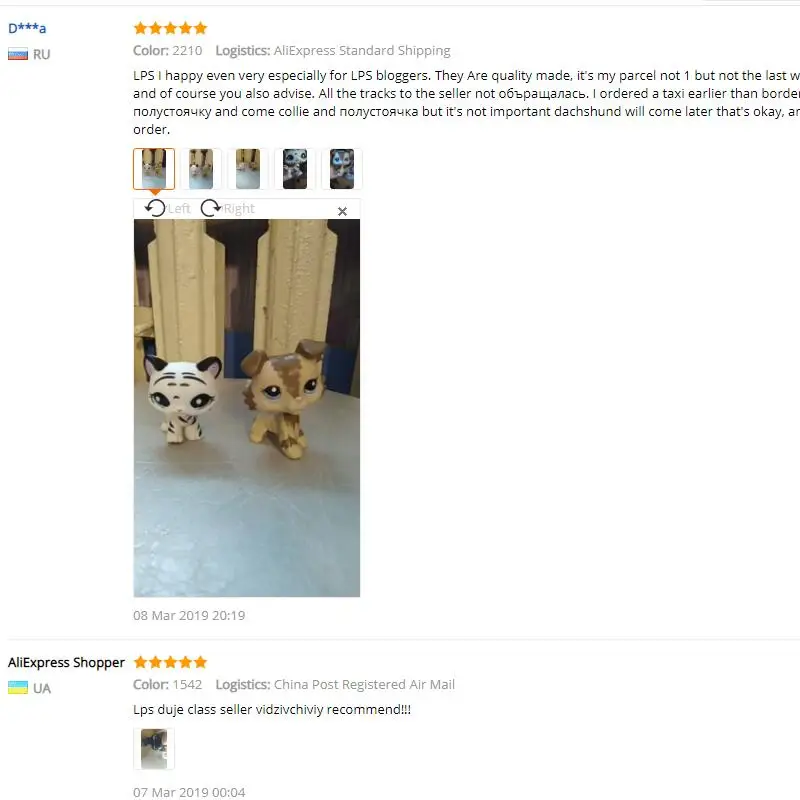Rotate the enlarged photo right
The width and height of the screenshot is (800, 800).
pos(228,208)
